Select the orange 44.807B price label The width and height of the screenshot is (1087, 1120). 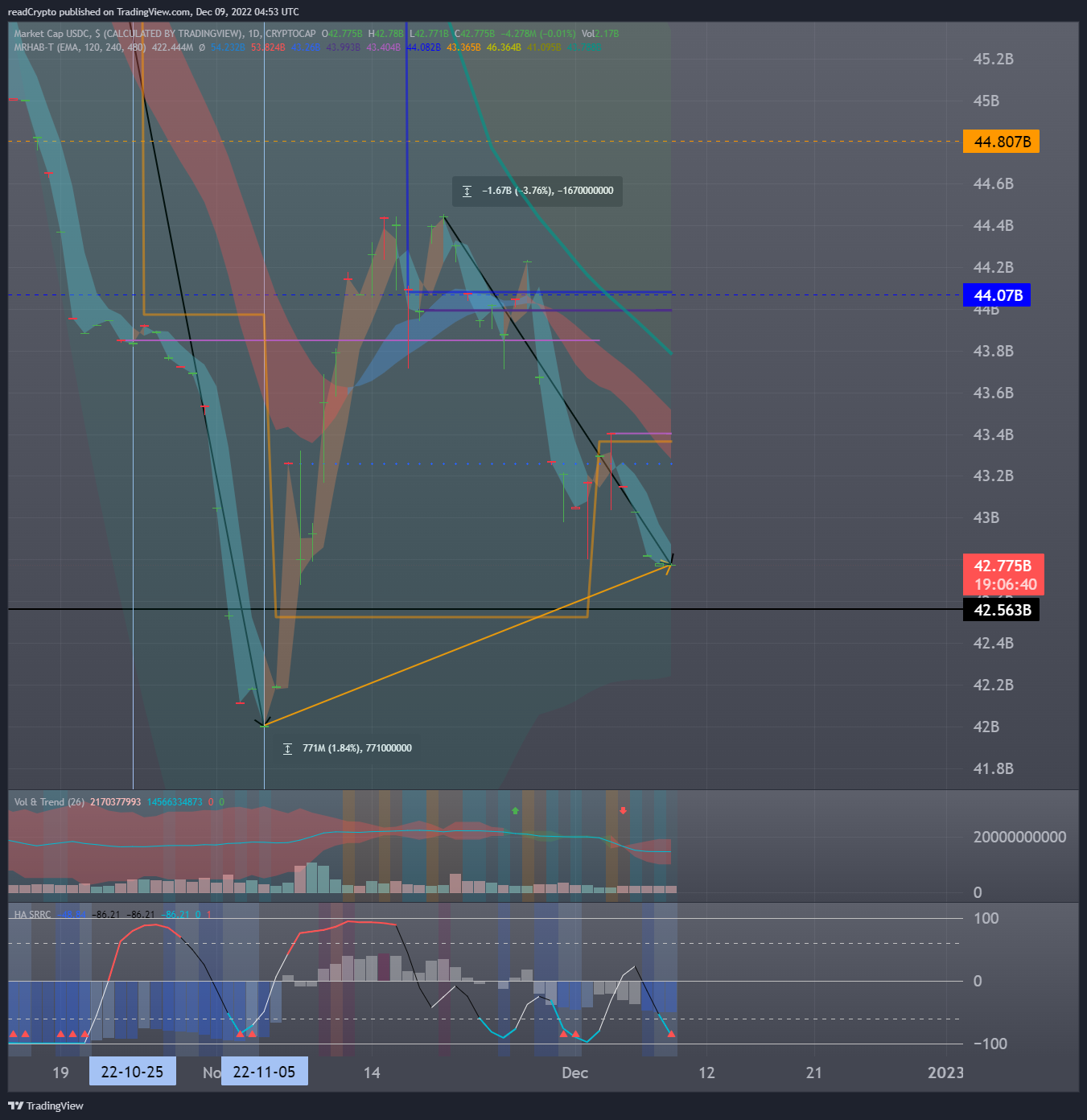1001,142
